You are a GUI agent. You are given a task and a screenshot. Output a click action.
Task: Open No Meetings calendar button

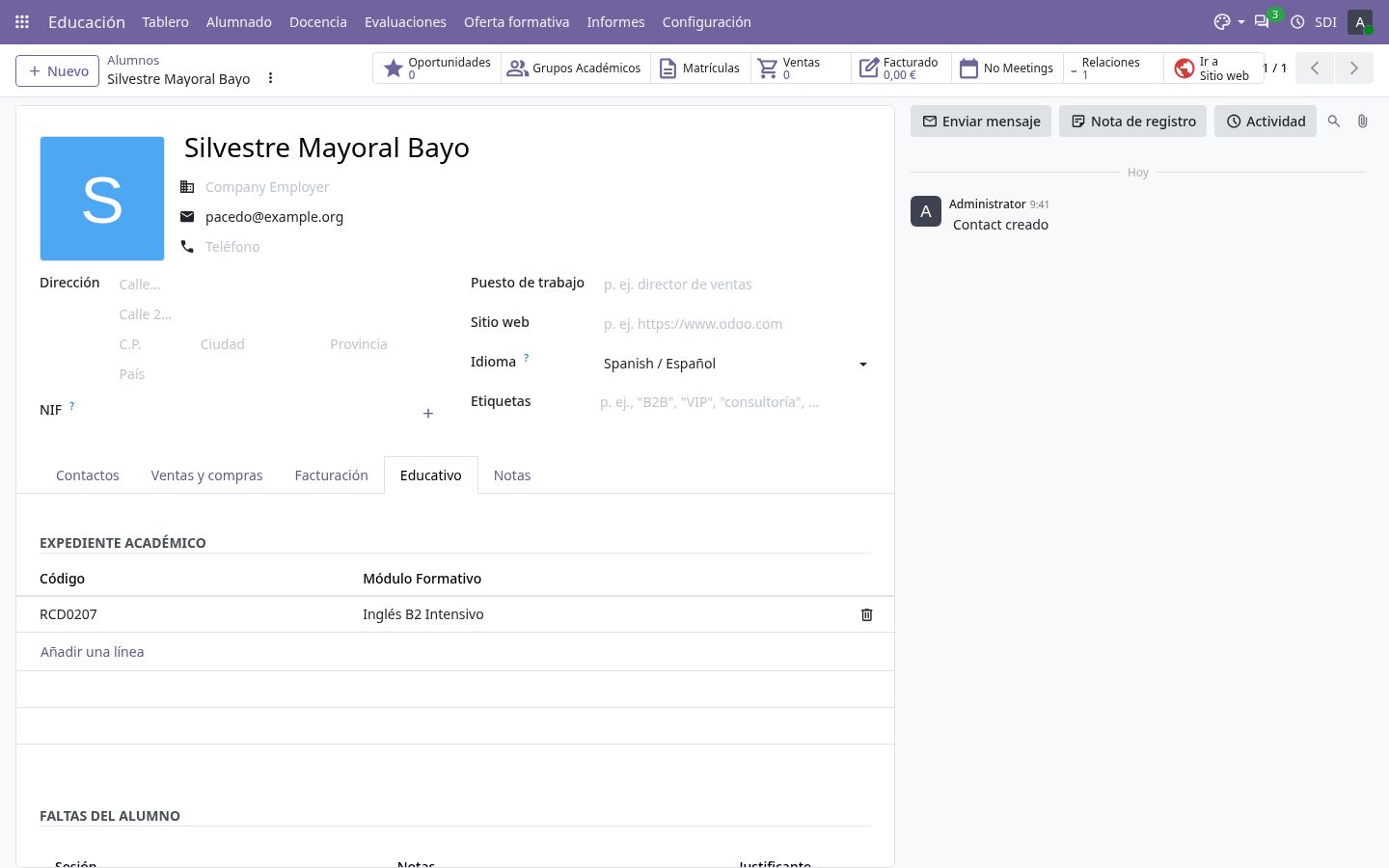click(1007, 68)
